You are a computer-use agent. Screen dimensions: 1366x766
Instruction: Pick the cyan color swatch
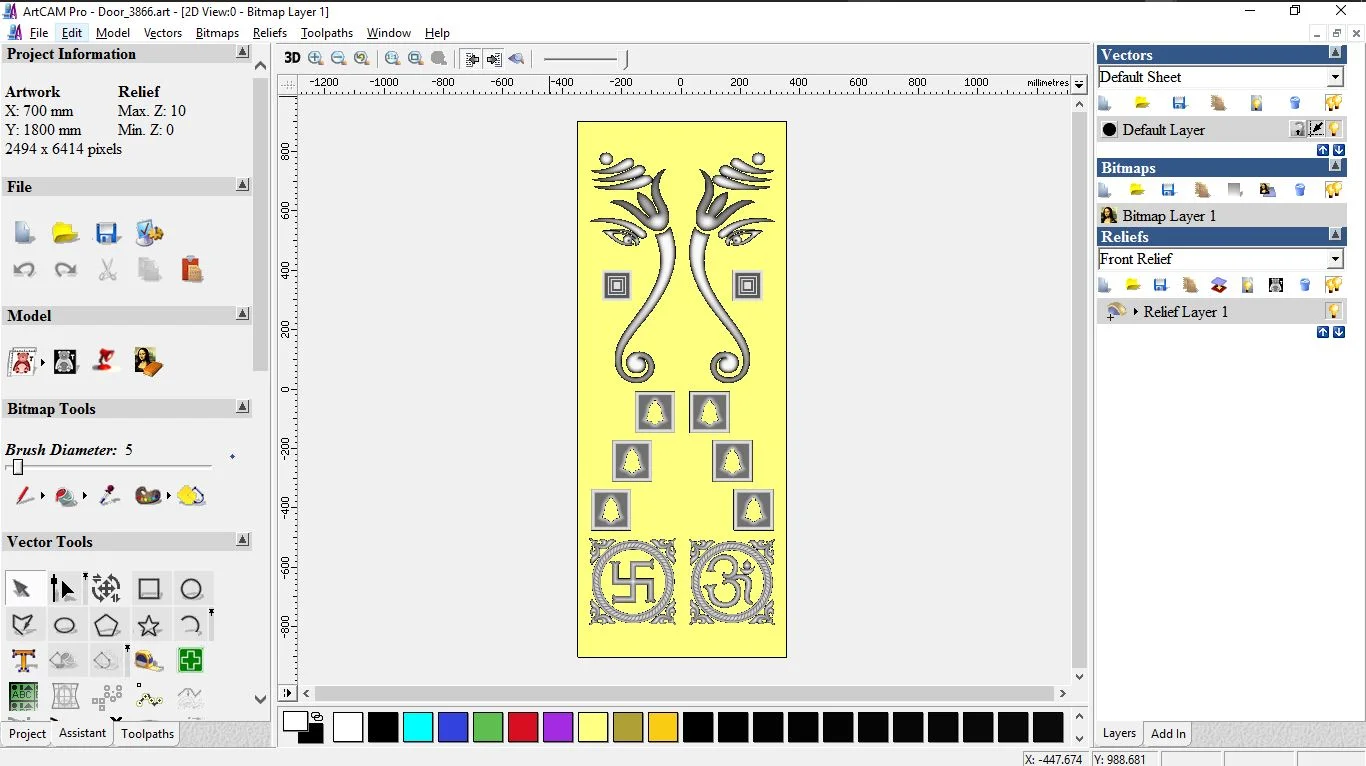[418, 727]
